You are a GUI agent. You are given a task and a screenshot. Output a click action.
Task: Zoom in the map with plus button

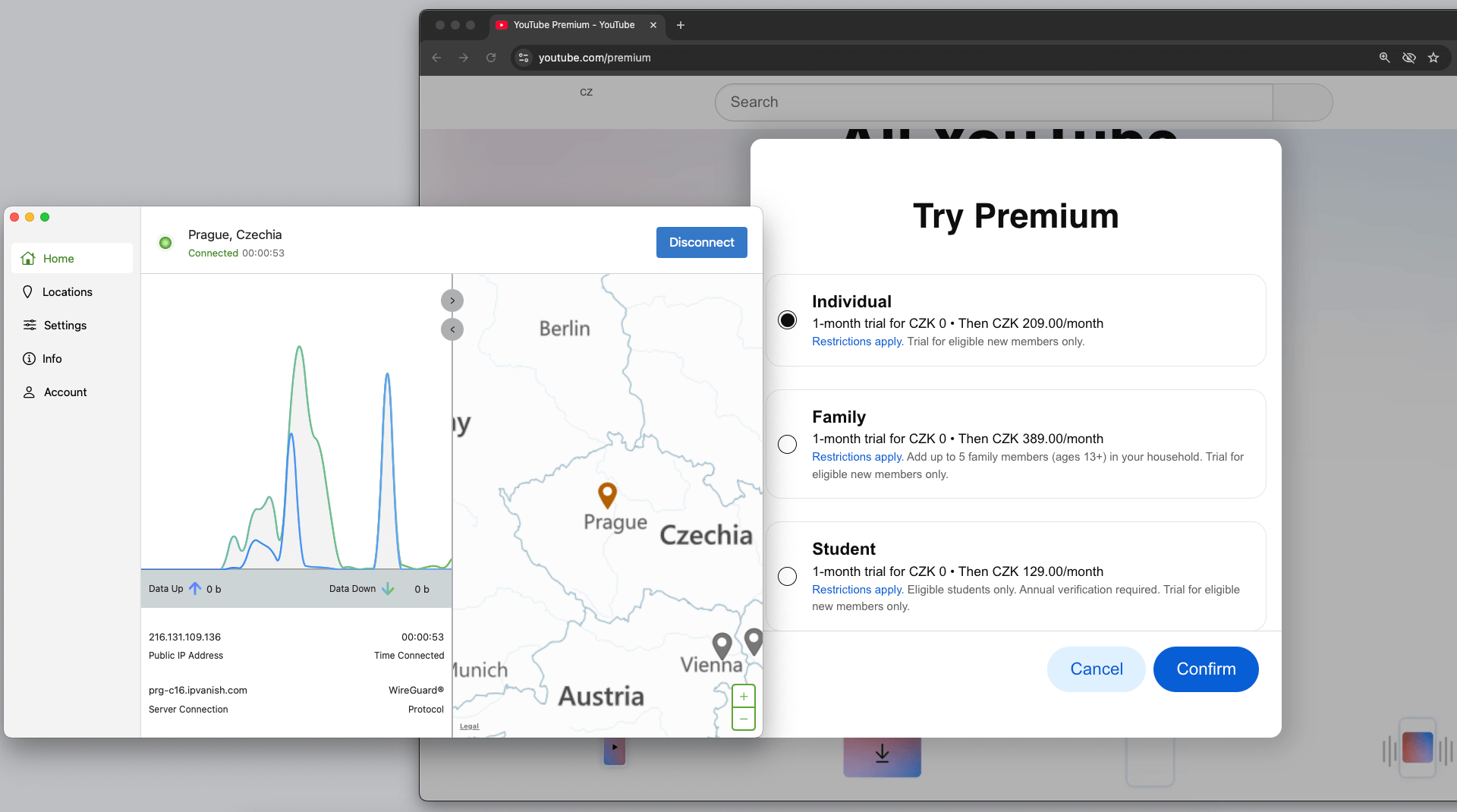[x=744, y=696]
